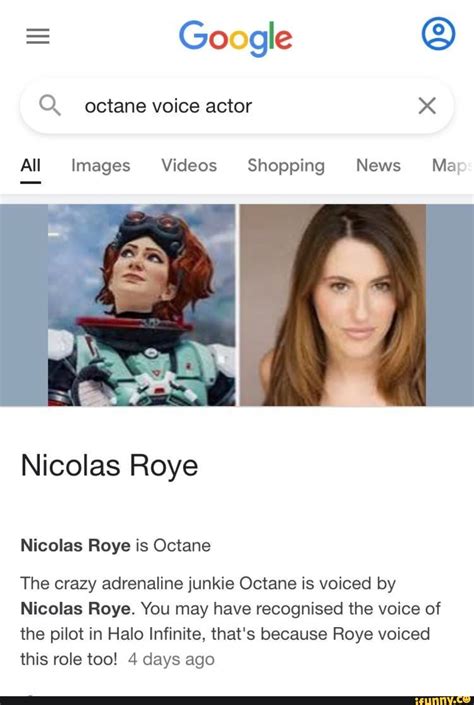Viewport: 474px width, 705px height.
Task: Open the game character thumbnail image
Action: 142,305
